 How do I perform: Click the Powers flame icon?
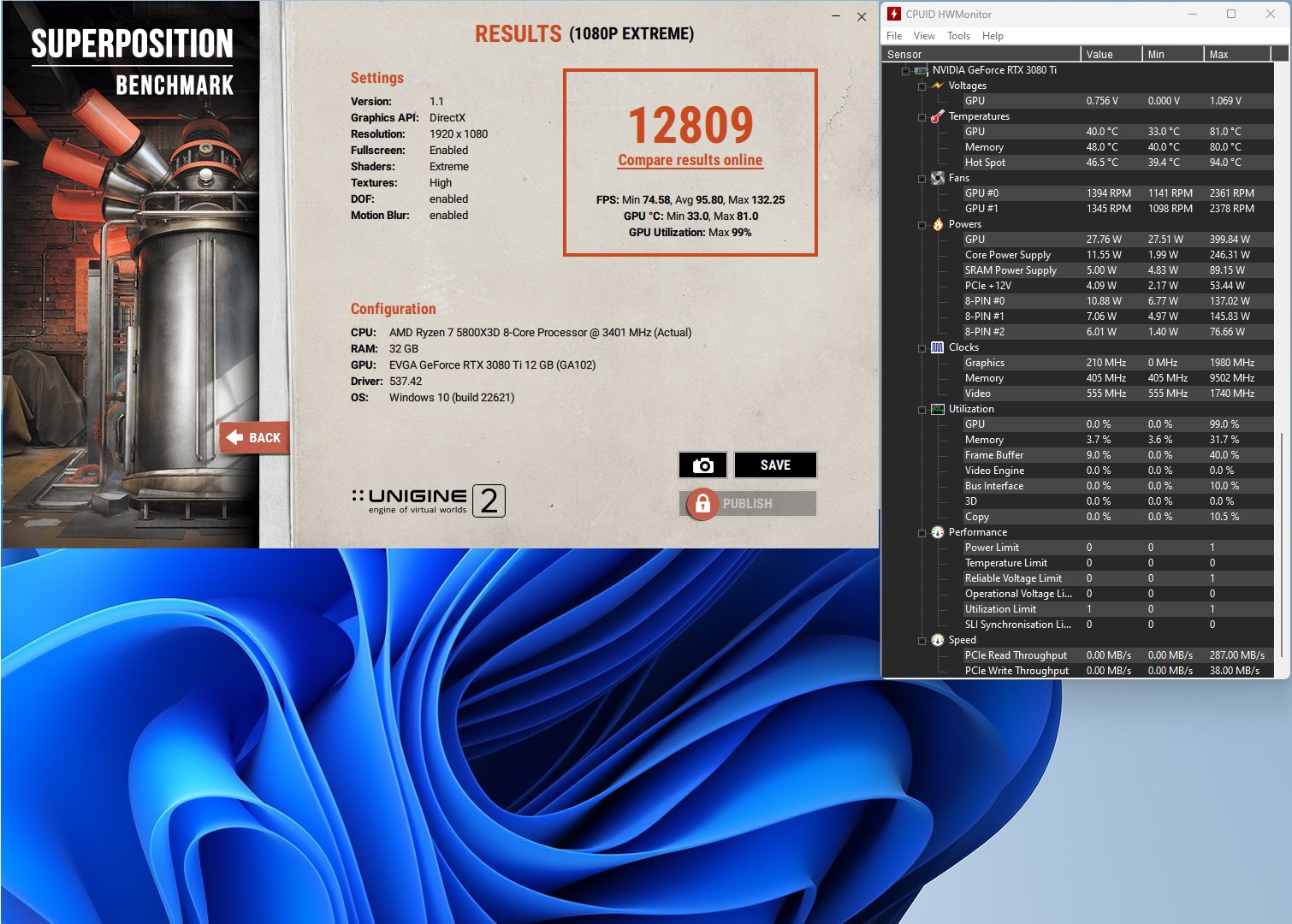(x=938, y=224)
